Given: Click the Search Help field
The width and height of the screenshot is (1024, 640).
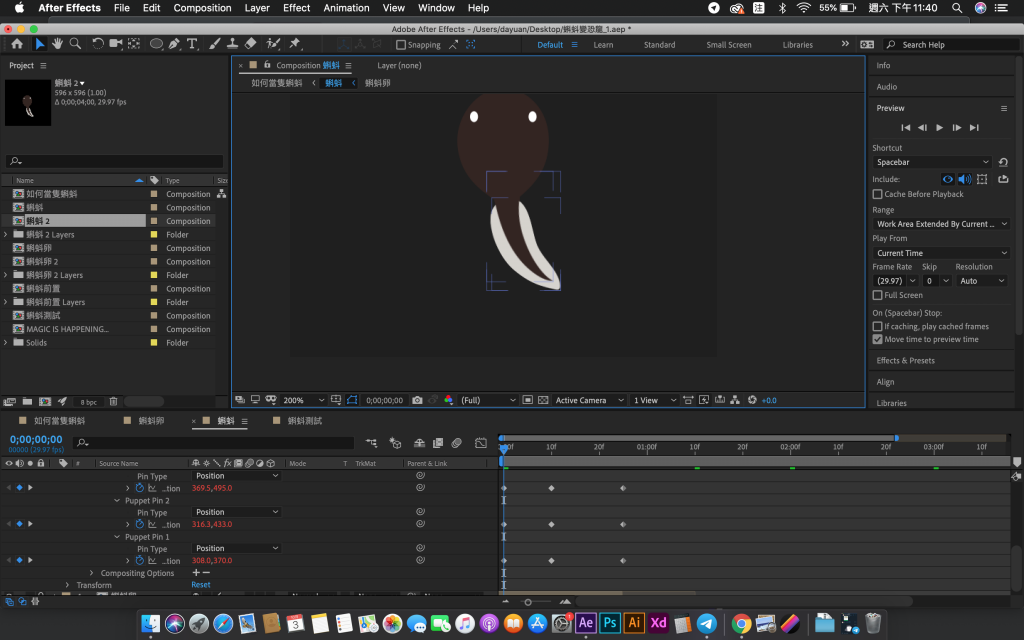Looking at the screenshot, I should [951, 45].
